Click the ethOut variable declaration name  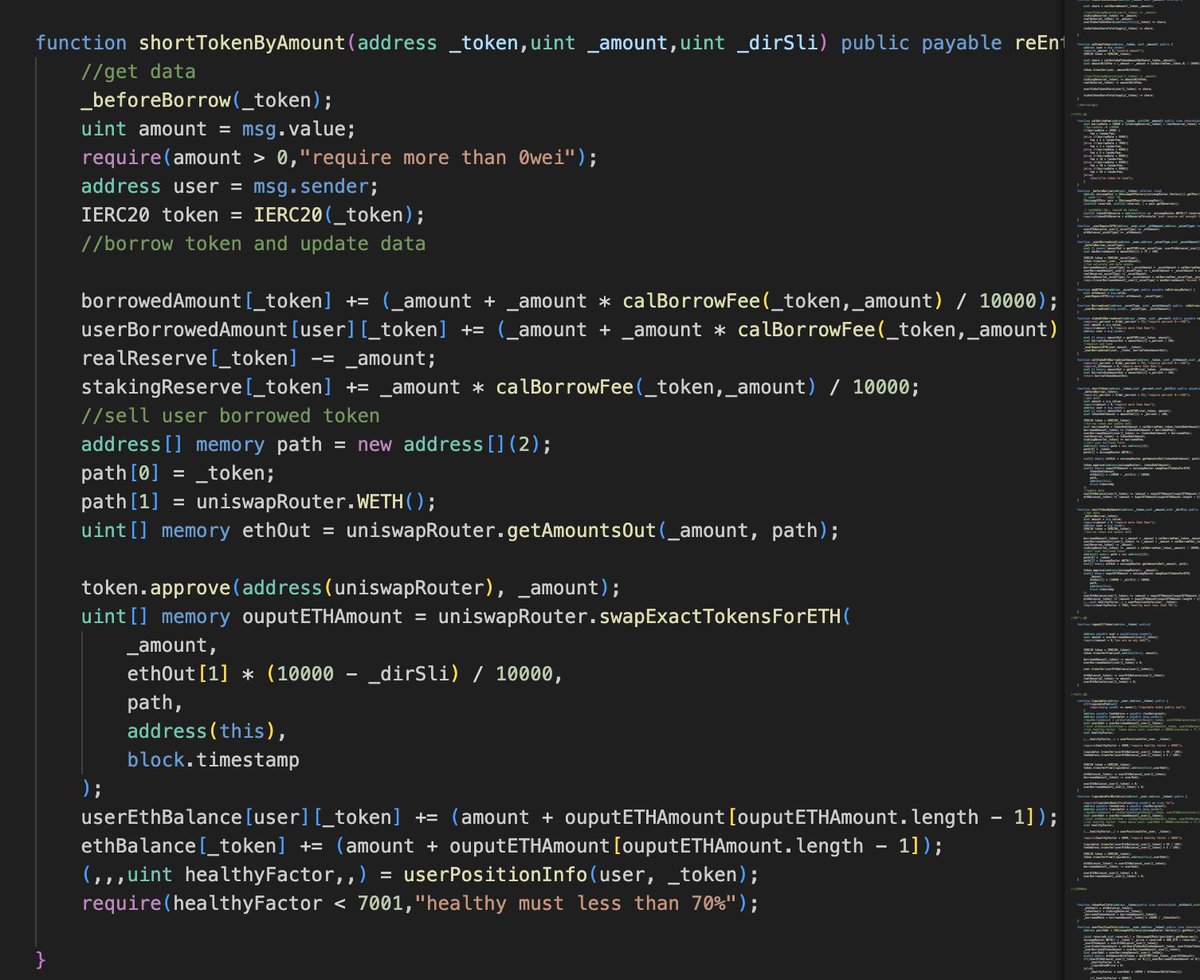click(277, 530)
